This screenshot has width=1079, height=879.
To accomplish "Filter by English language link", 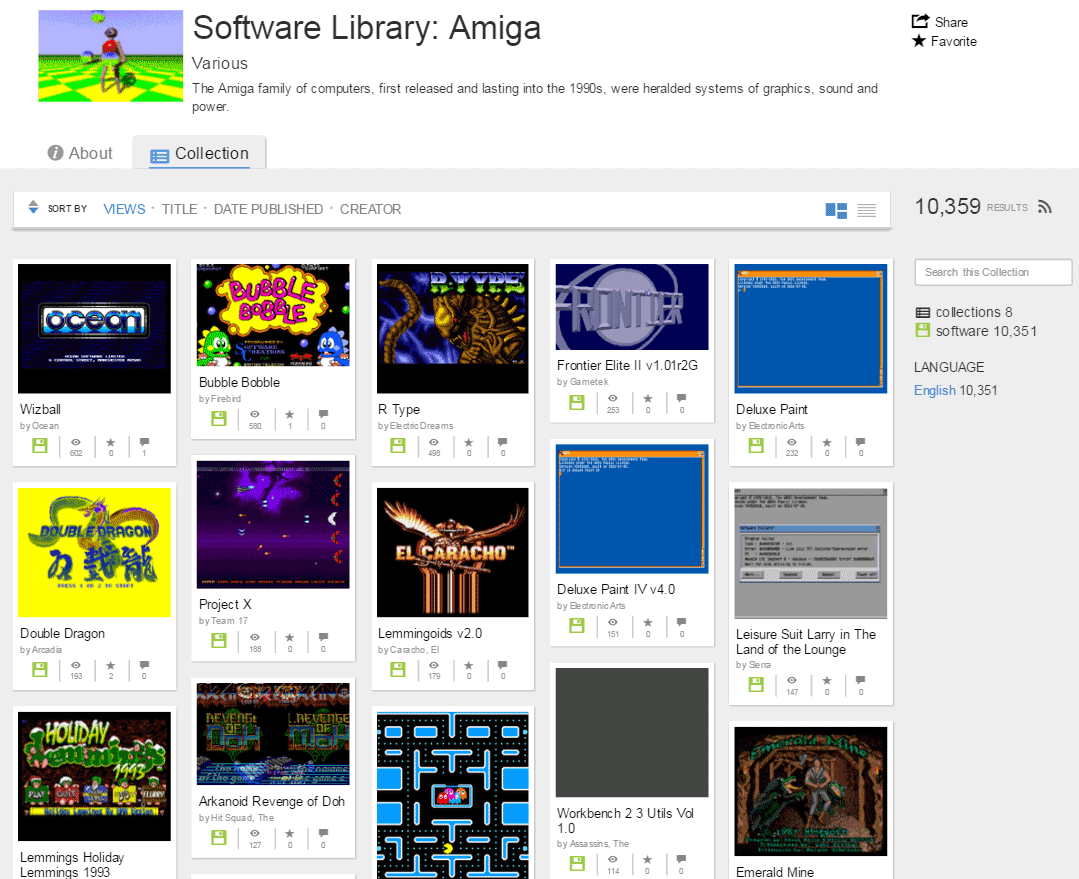I will [x=934, y=390].
